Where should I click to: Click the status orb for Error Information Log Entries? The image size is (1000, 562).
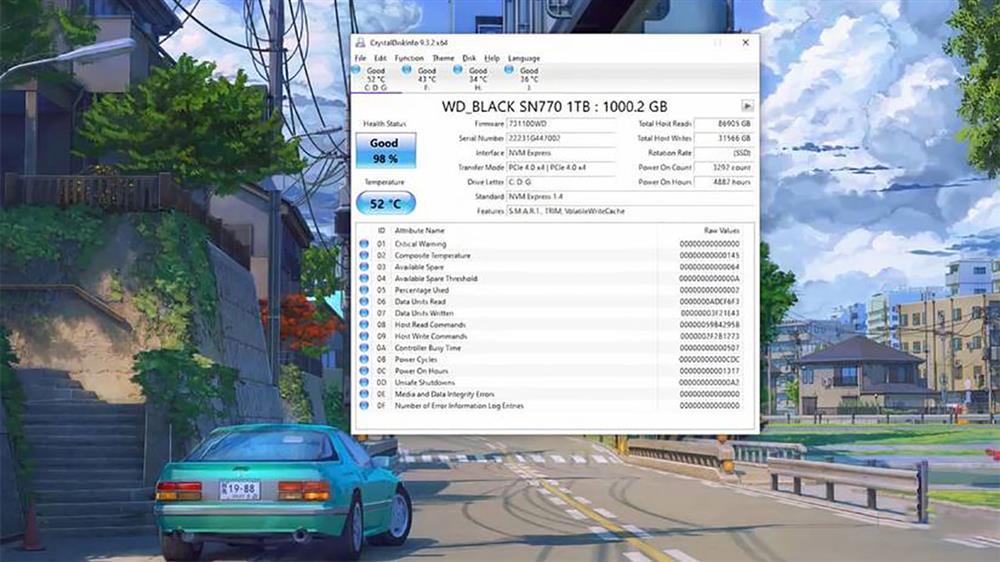364,405
